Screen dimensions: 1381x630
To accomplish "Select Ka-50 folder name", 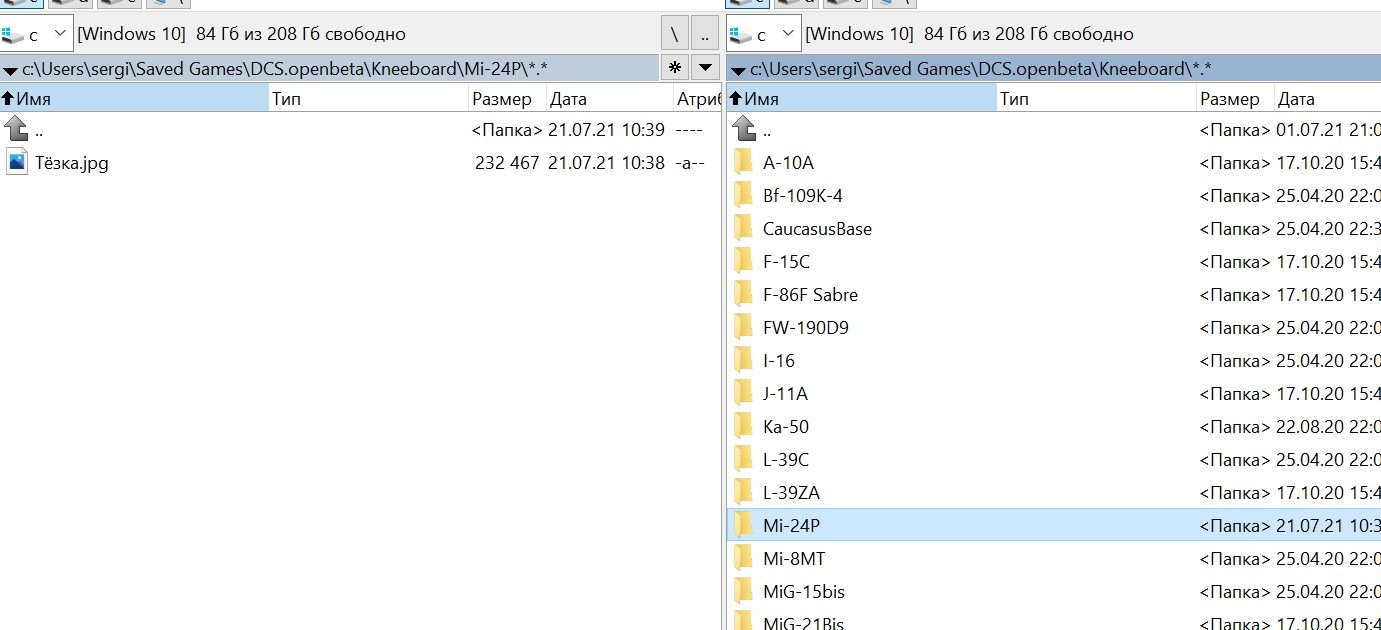I will click(786, 426).
